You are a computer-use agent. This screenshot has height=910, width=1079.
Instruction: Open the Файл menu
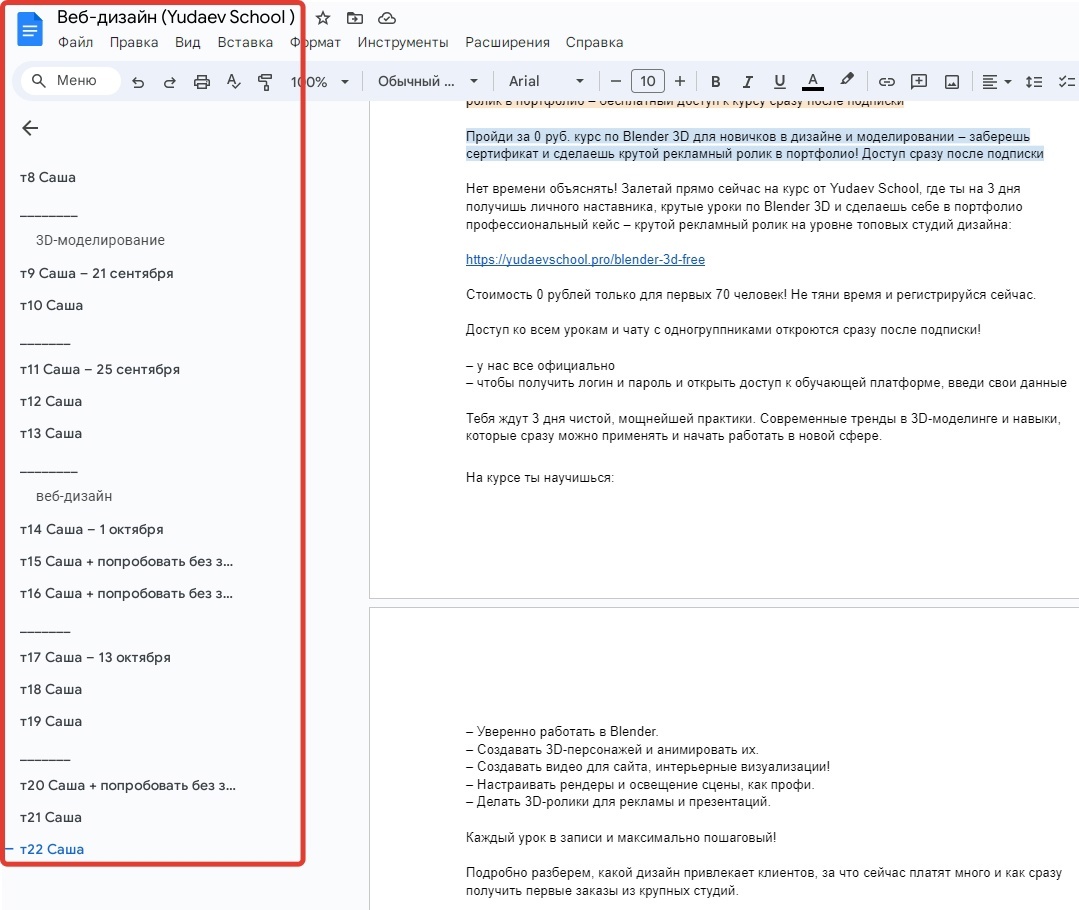tap(76, 42)
